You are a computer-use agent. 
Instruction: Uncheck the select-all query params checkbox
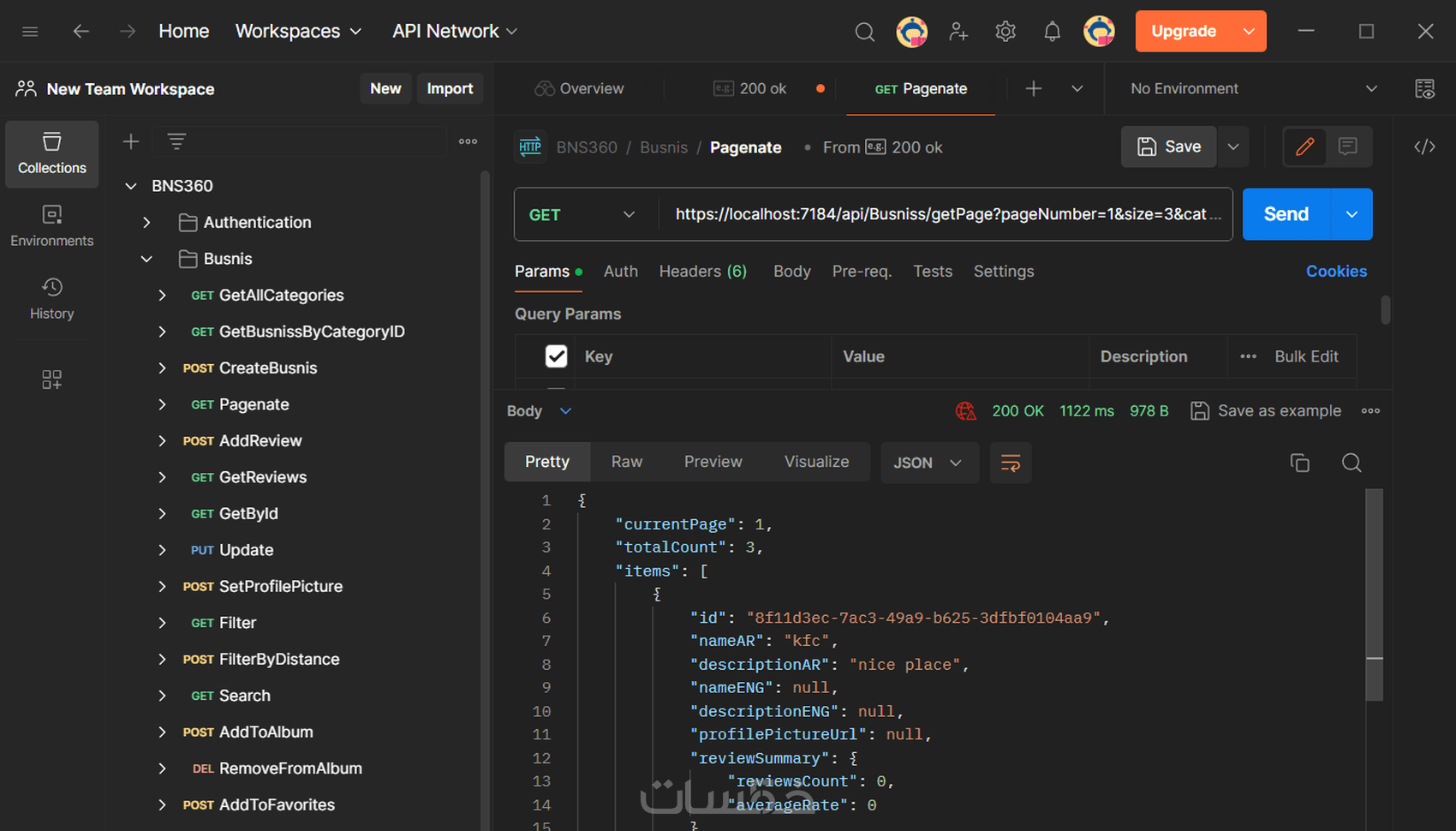click(556, 356)
